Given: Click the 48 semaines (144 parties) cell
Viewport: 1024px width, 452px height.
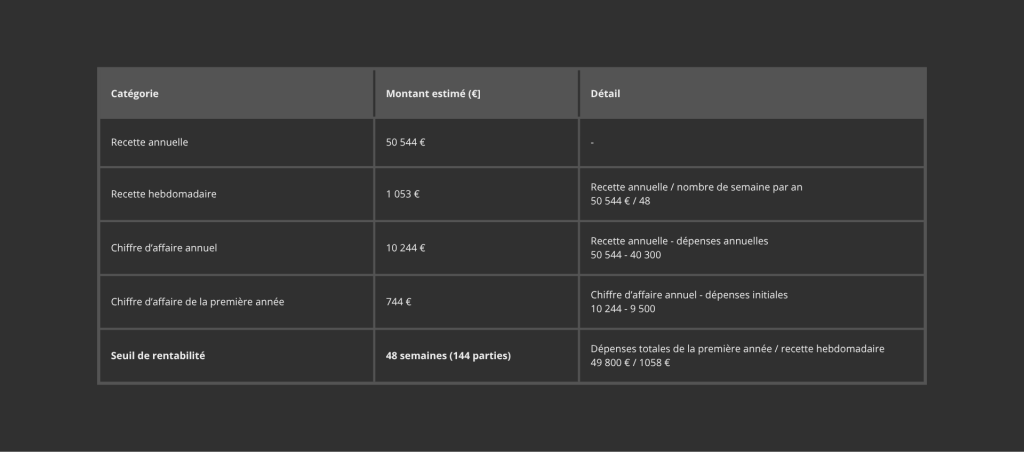Looking at the screenshot, I should [448, 355].
